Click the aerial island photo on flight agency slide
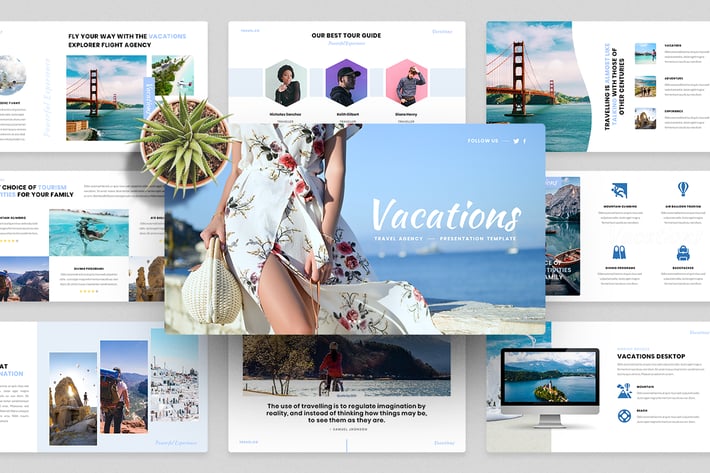This screenshot has width=710, height=473. pos(173,75)
